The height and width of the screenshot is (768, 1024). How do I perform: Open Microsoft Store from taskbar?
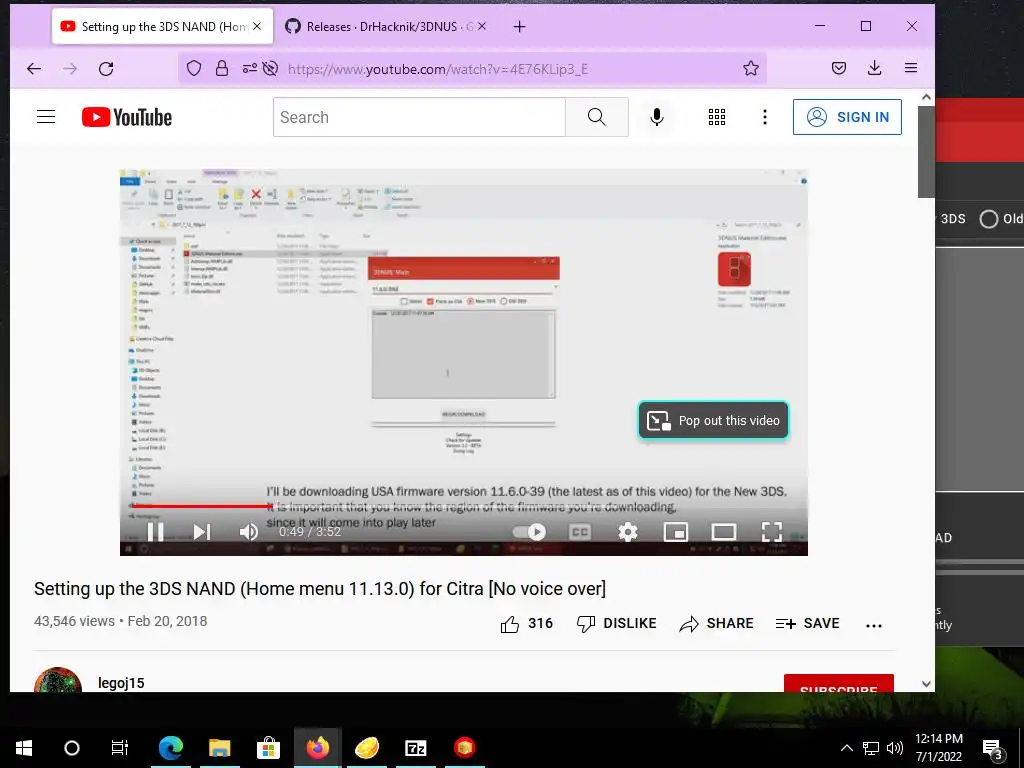click(x=268, y=748)
